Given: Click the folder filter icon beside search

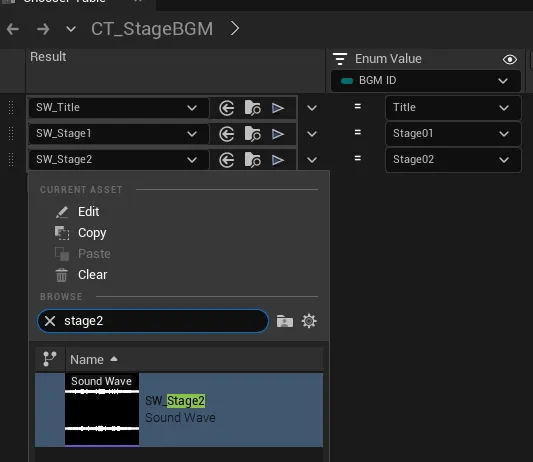Looking at the screenshot, I should point(285,321).
